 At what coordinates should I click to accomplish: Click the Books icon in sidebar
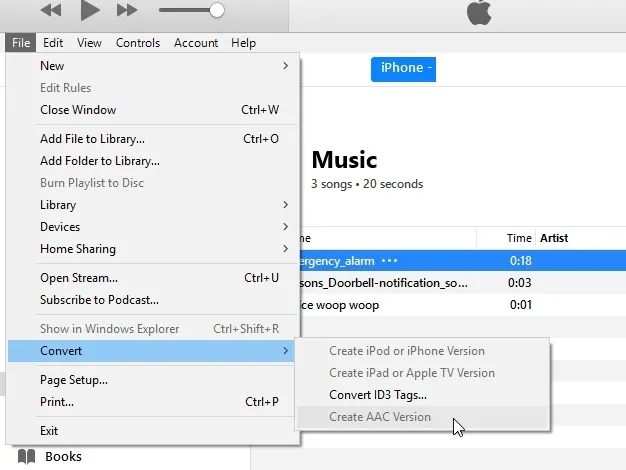pos(26,456)
